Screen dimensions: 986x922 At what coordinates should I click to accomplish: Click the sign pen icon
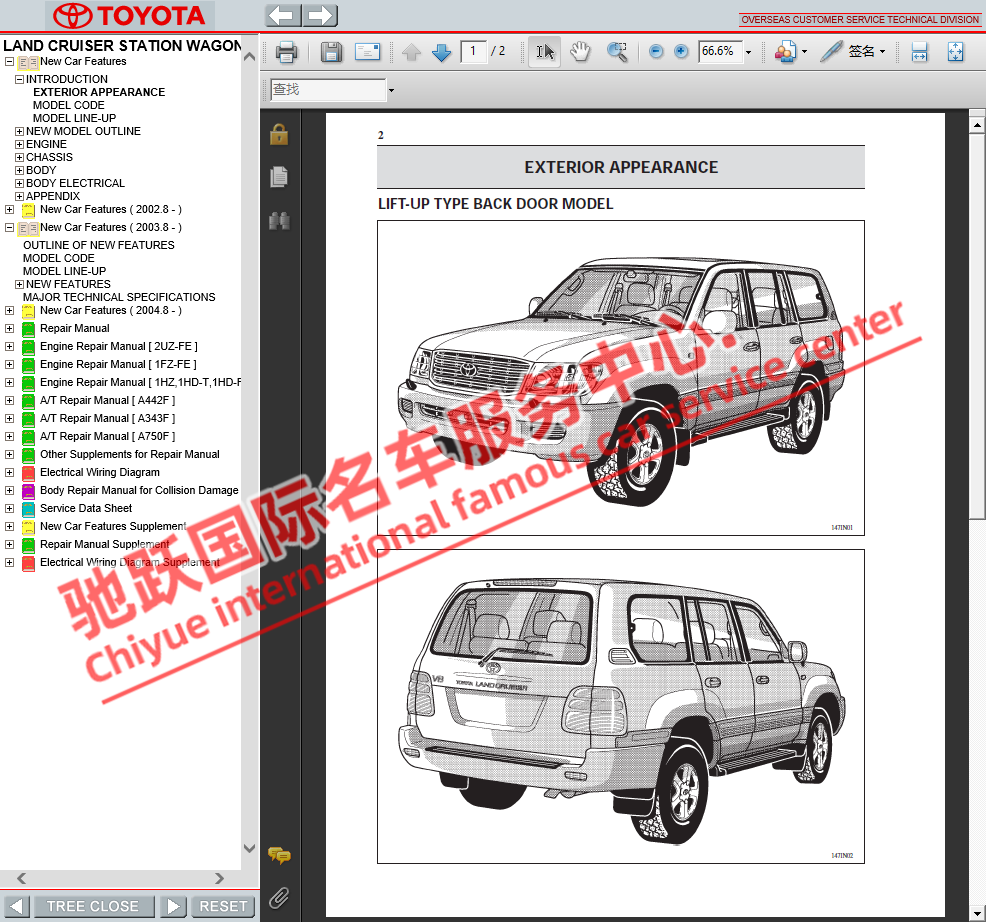pyautogui.click(x=831, y=52)
